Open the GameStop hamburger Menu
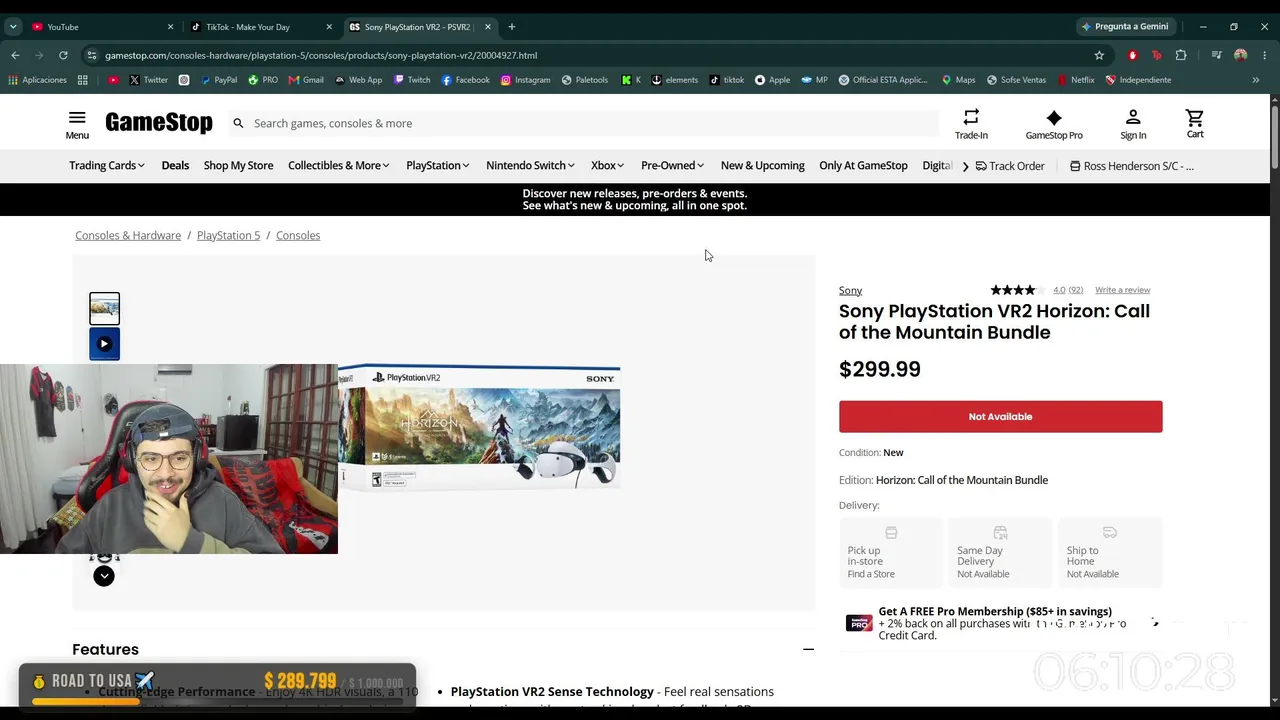The height and width of the screenshot is (720, 1280). pyautogui.click(x=77, y=124)
